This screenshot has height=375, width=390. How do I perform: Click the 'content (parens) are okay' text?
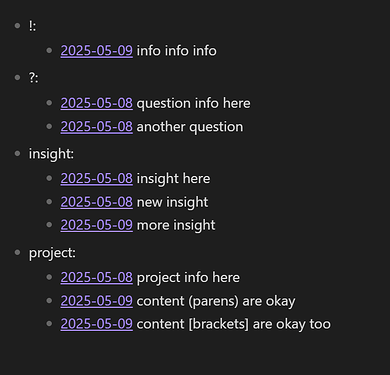pos(216,301)
